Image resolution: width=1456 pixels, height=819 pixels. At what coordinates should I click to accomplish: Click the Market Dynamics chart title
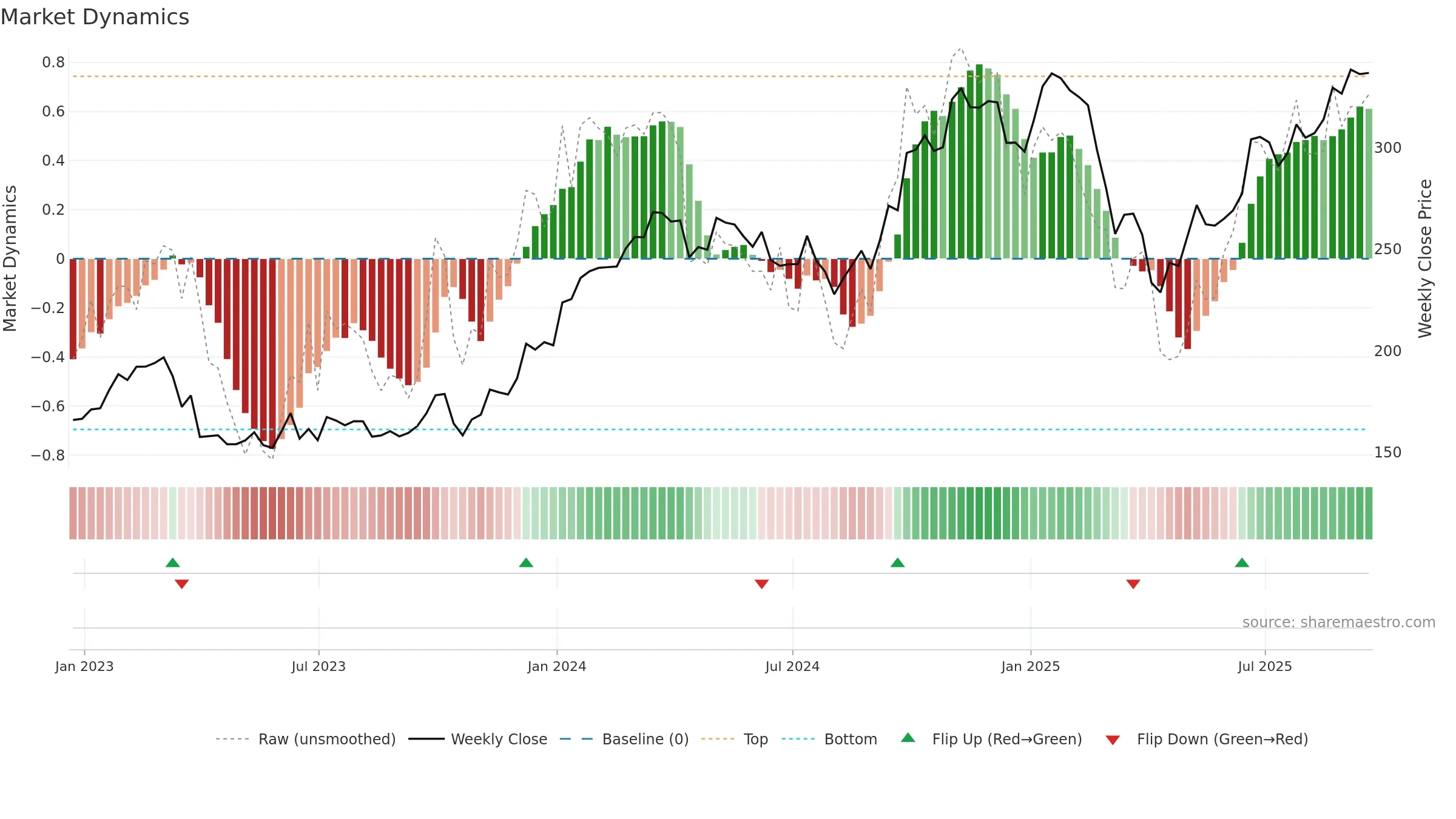coord(95,17)
